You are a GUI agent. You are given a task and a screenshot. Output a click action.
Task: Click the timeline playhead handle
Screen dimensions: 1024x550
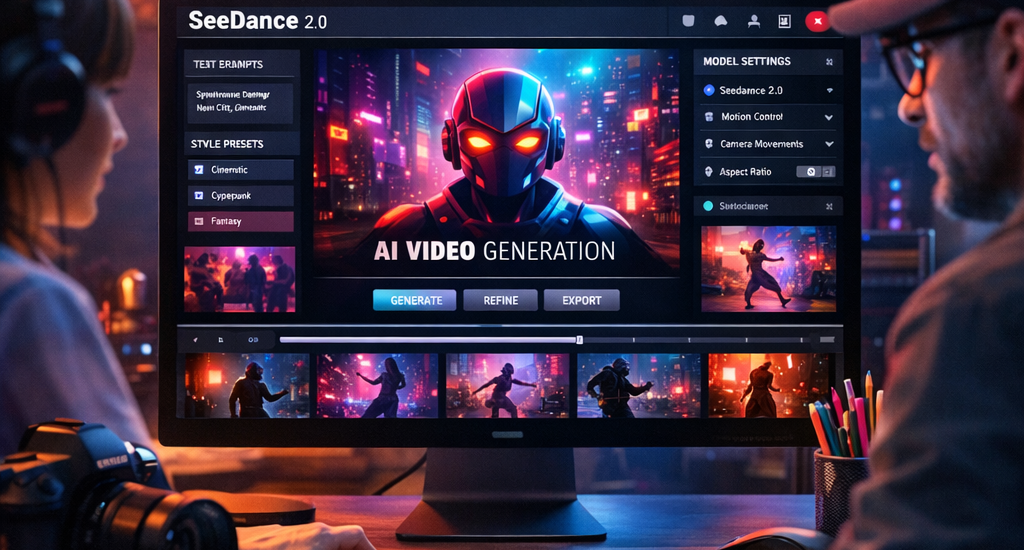point(579,340)
